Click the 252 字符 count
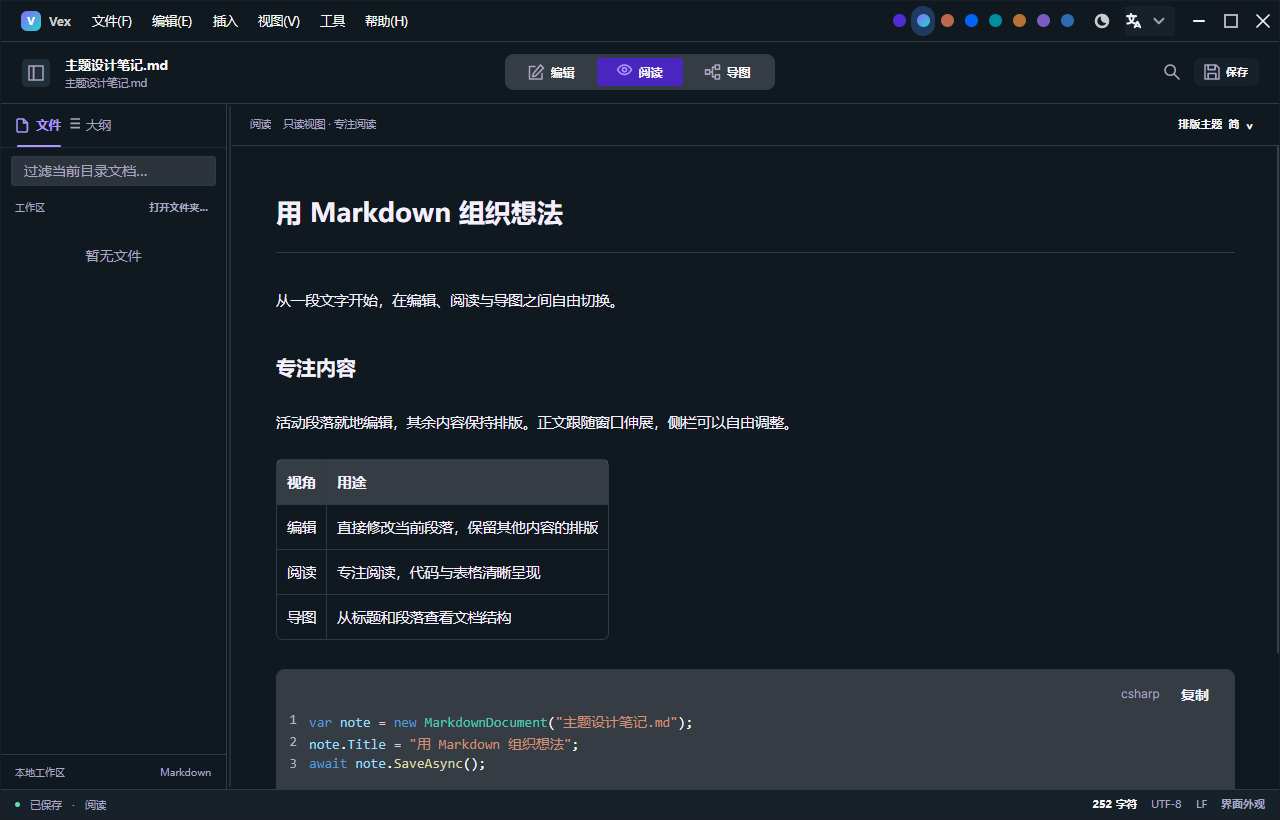This screenshot has height=820, width=1280. [x=1114, y=804]
